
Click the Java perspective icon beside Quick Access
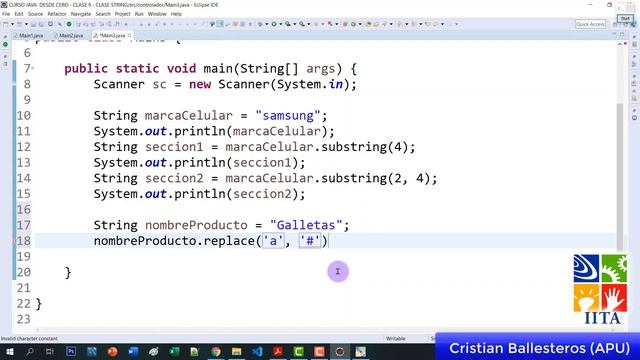pos(633,24)
